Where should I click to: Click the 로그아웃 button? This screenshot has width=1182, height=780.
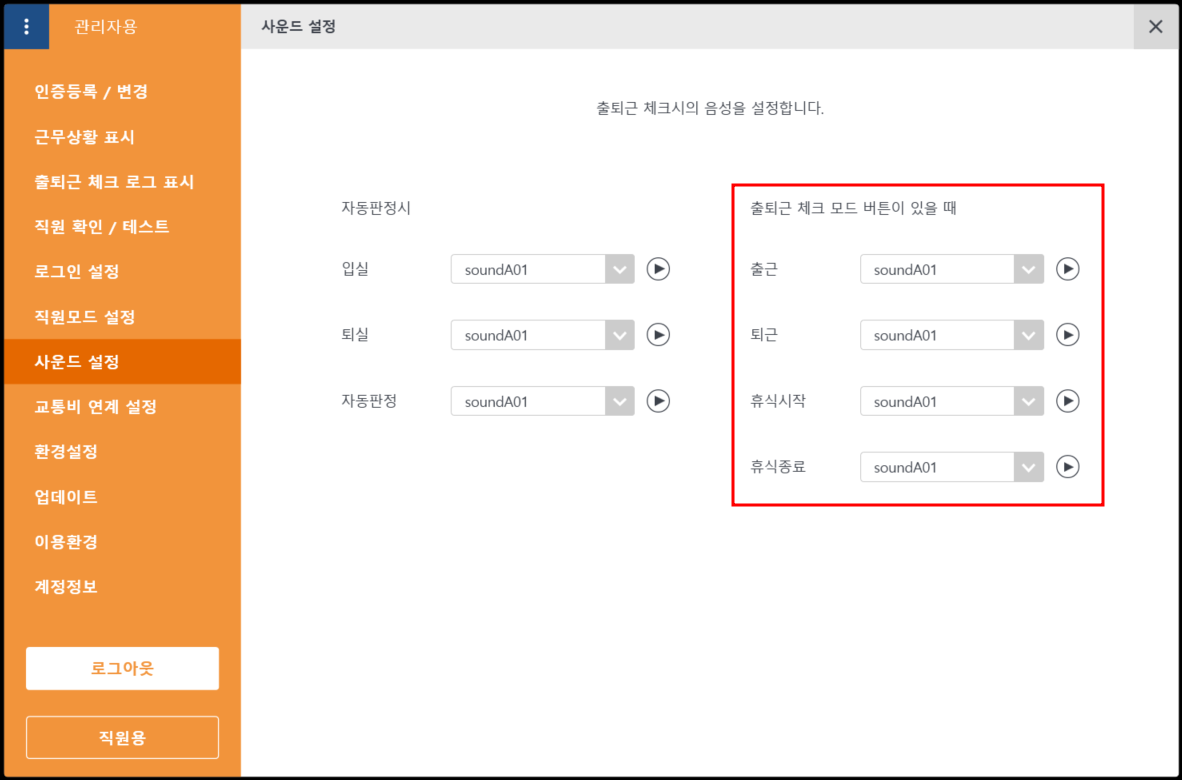[122, 668]
